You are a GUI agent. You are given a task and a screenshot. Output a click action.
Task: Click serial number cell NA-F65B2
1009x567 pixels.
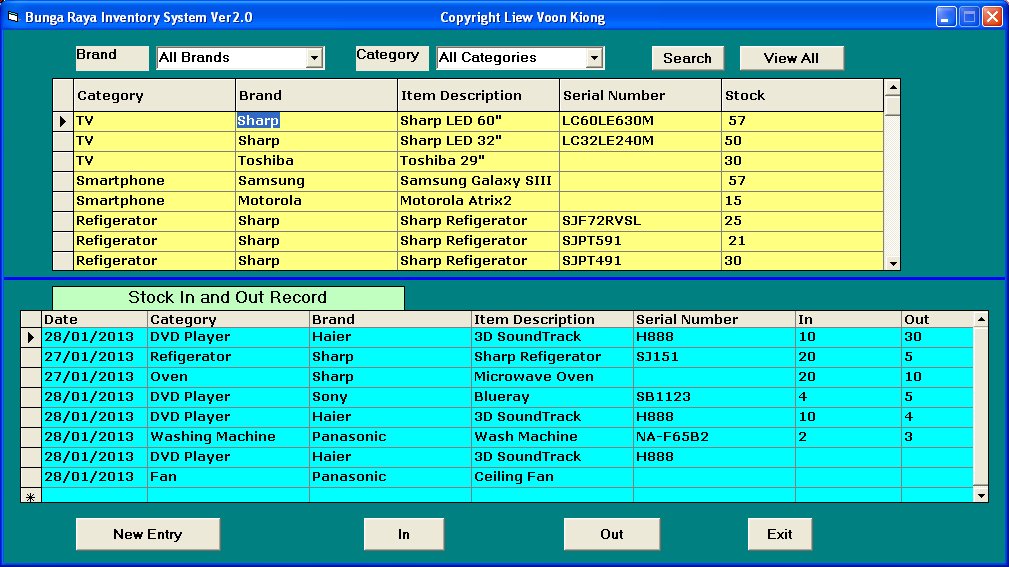tap(714, 437)
